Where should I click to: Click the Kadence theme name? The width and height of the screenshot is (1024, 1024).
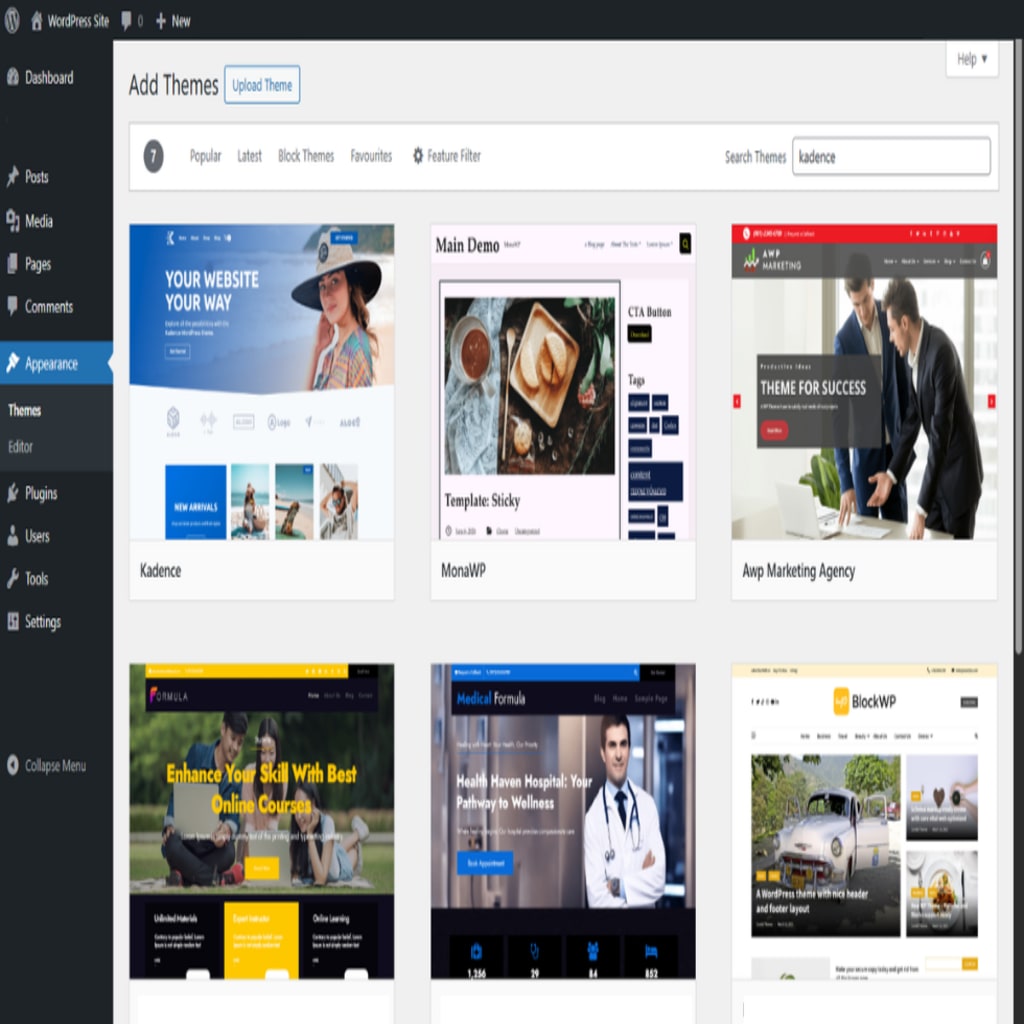(x=161, y=570)
